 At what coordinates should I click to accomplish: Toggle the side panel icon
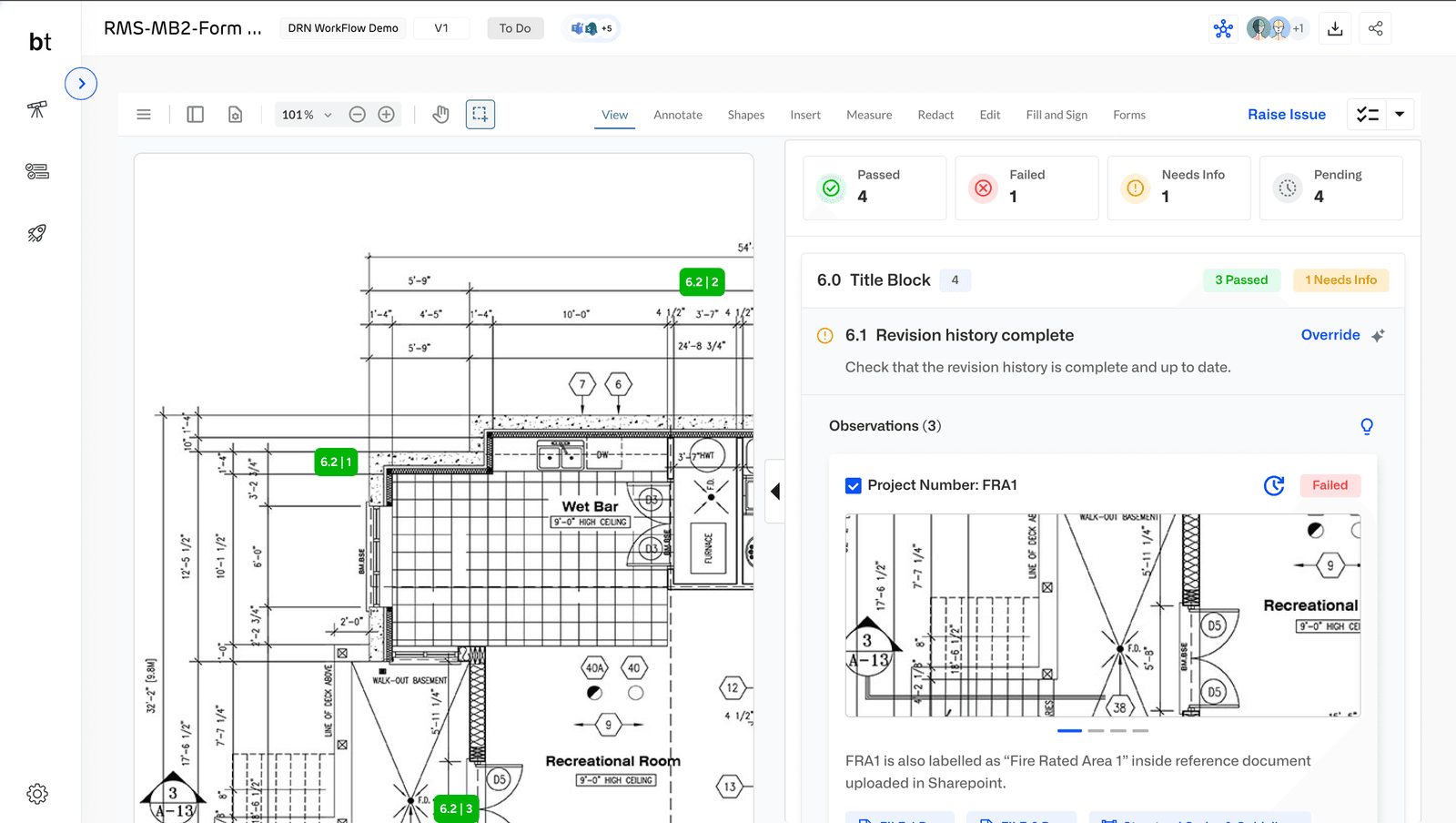tap(195, 115)
